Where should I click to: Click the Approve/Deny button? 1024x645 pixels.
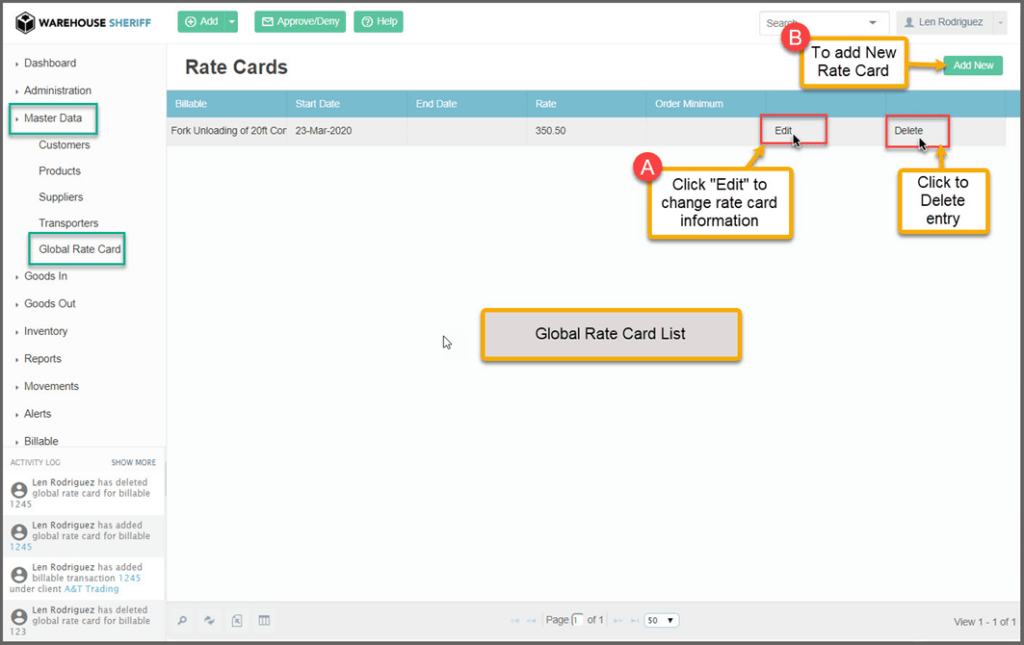pyautogui.click(x=300, y=22)
